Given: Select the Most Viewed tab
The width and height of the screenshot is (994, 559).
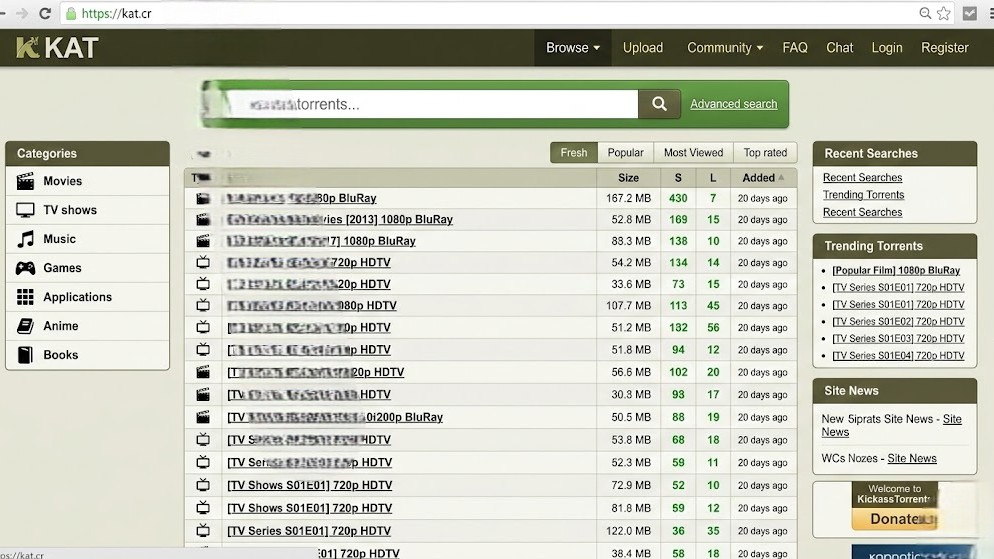Looking at the screenshot, I should [x=693, y=153].
